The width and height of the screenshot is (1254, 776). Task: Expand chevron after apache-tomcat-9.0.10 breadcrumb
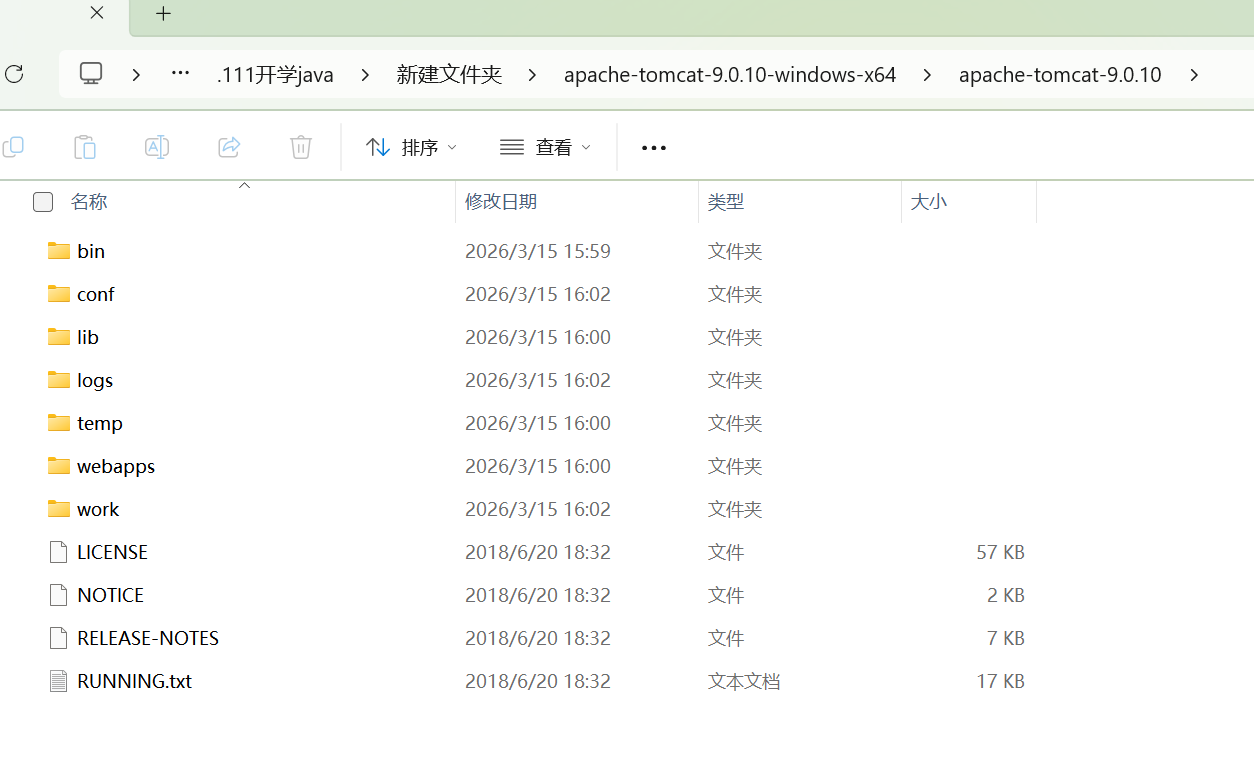(1194, 75)
